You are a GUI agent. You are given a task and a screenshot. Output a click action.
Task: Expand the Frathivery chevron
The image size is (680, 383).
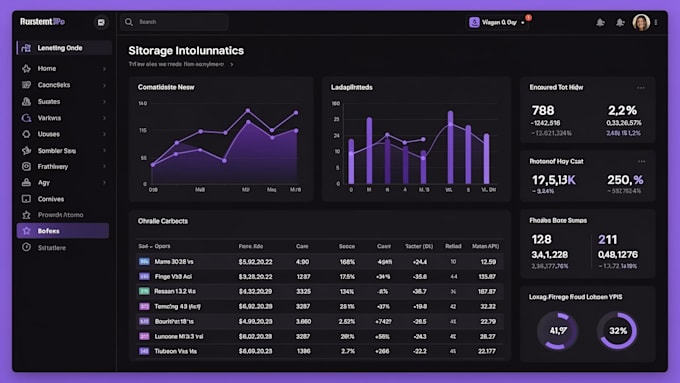pos(104,167)
